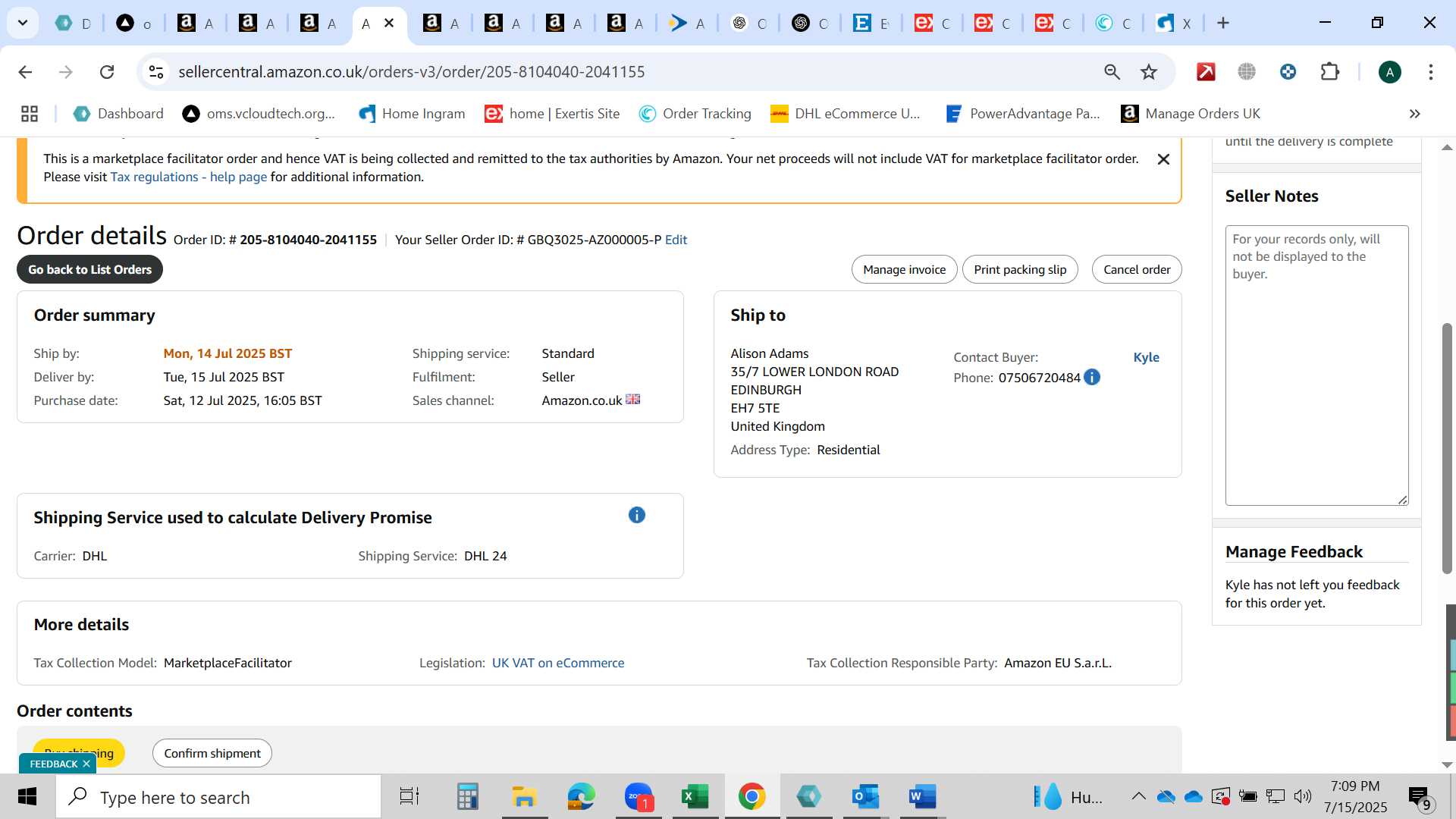Open the zoom magnifier icon in address bar

pos(1112,72)
